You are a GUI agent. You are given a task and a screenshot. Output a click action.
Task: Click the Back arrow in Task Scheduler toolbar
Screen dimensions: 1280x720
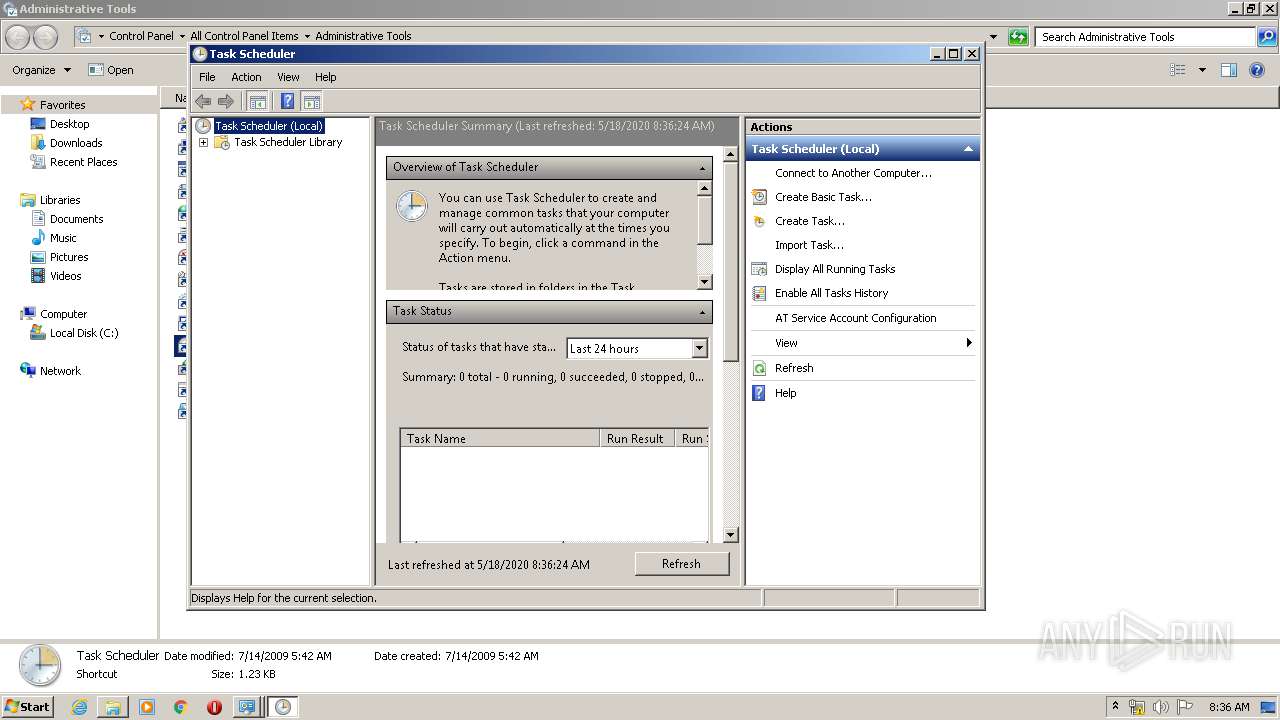coord(203,101)
